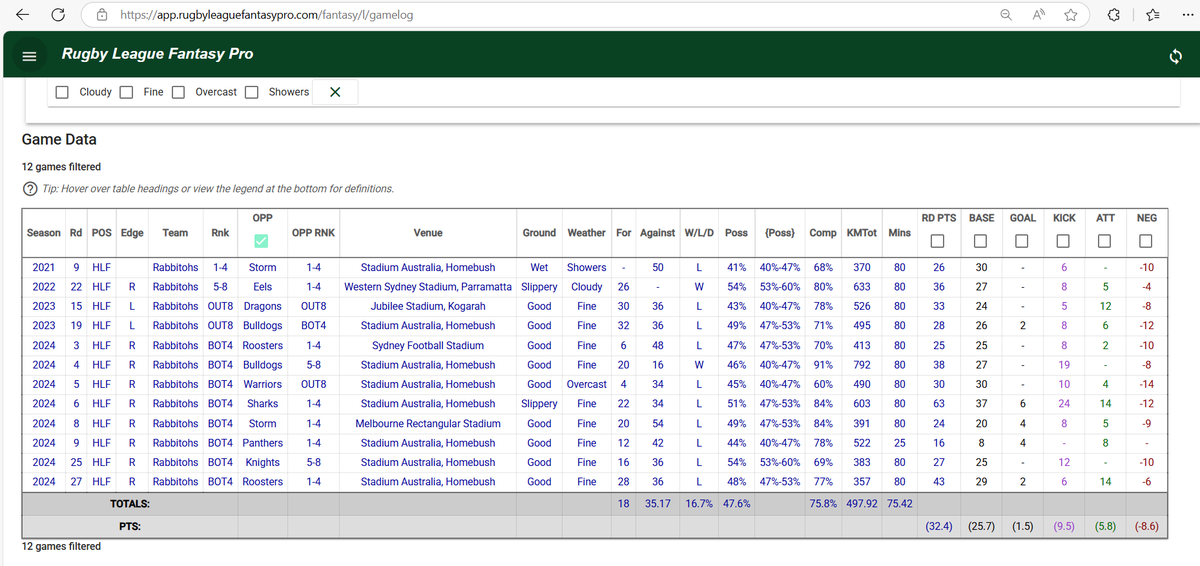Select Western Sydney Stadium, Parramatta cell
1200x566 pixels.
pyautogui.click(x=428, y=287)
